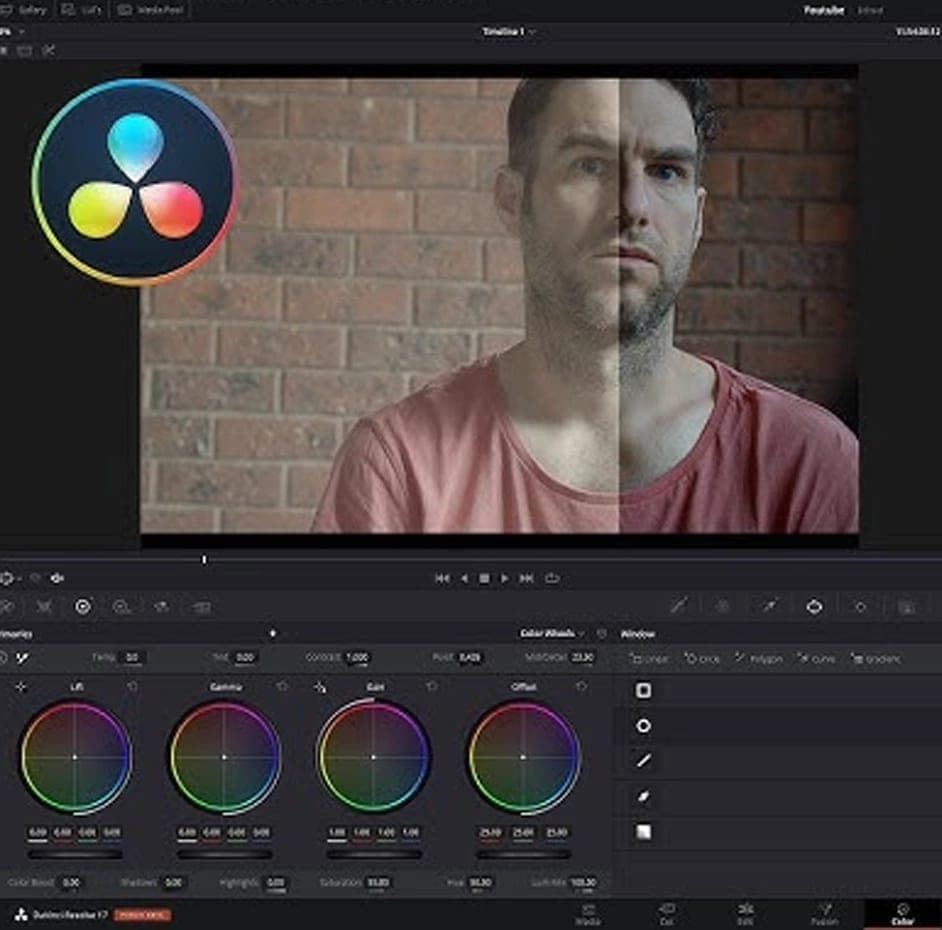Toggle the LUTs panel

[x=82, y=10]
